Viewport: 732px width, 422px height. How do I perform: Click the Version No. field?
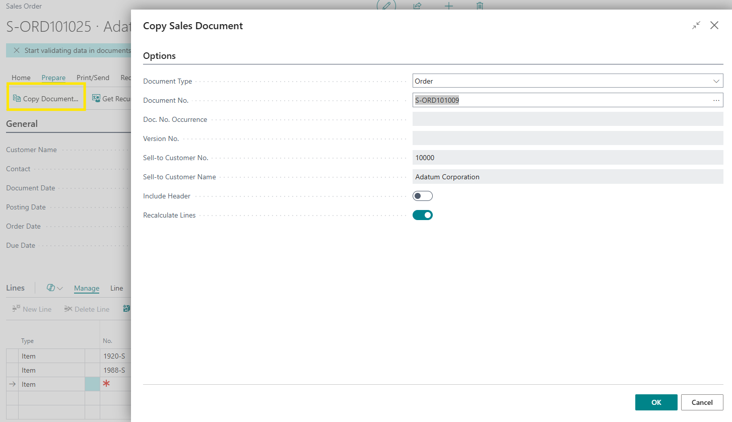coord(568,139)
